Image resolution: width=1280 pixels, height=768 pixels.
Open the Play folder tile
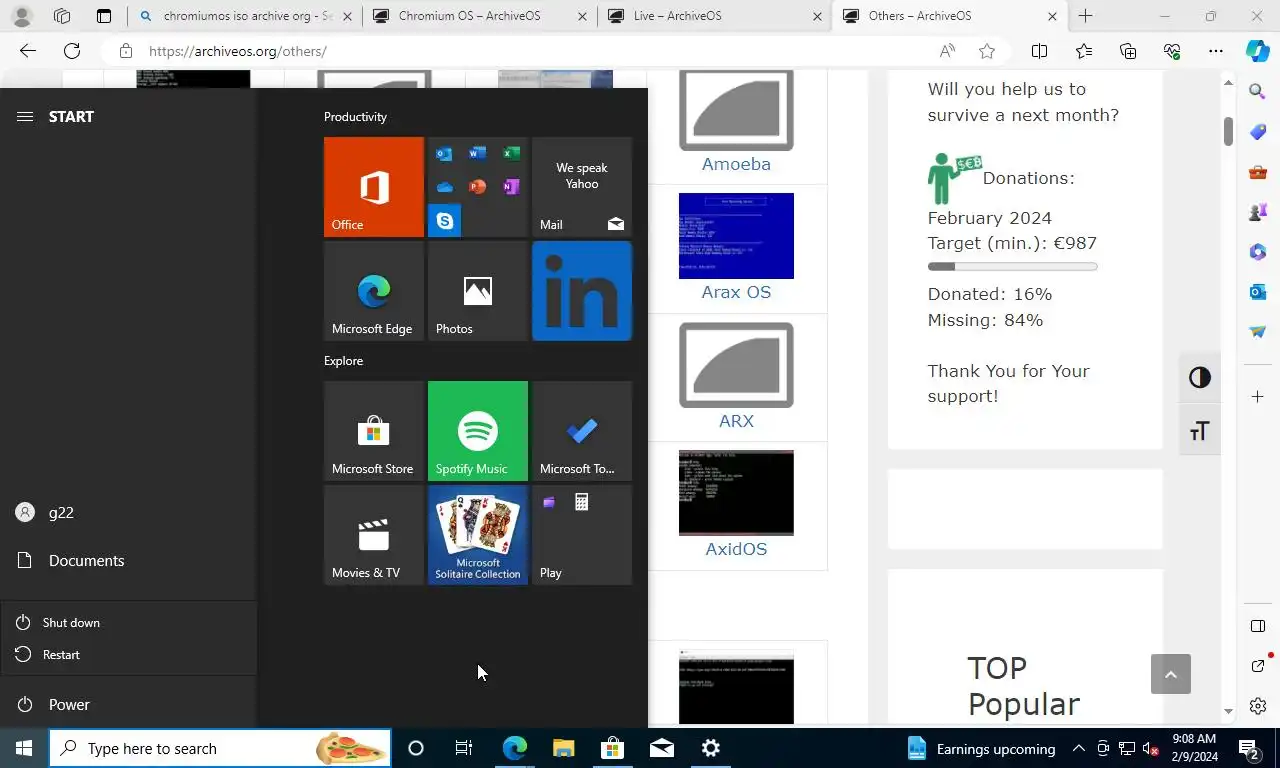[582, 535]
